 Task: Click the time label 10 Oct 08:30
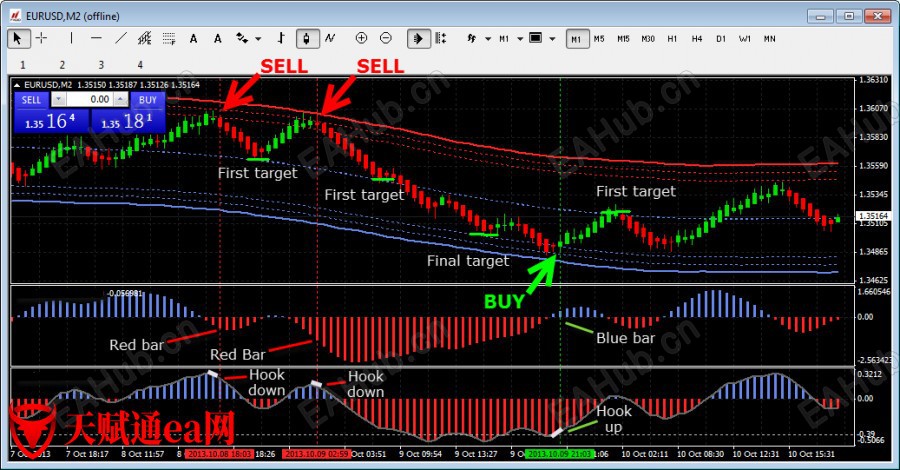pos(700,454)
